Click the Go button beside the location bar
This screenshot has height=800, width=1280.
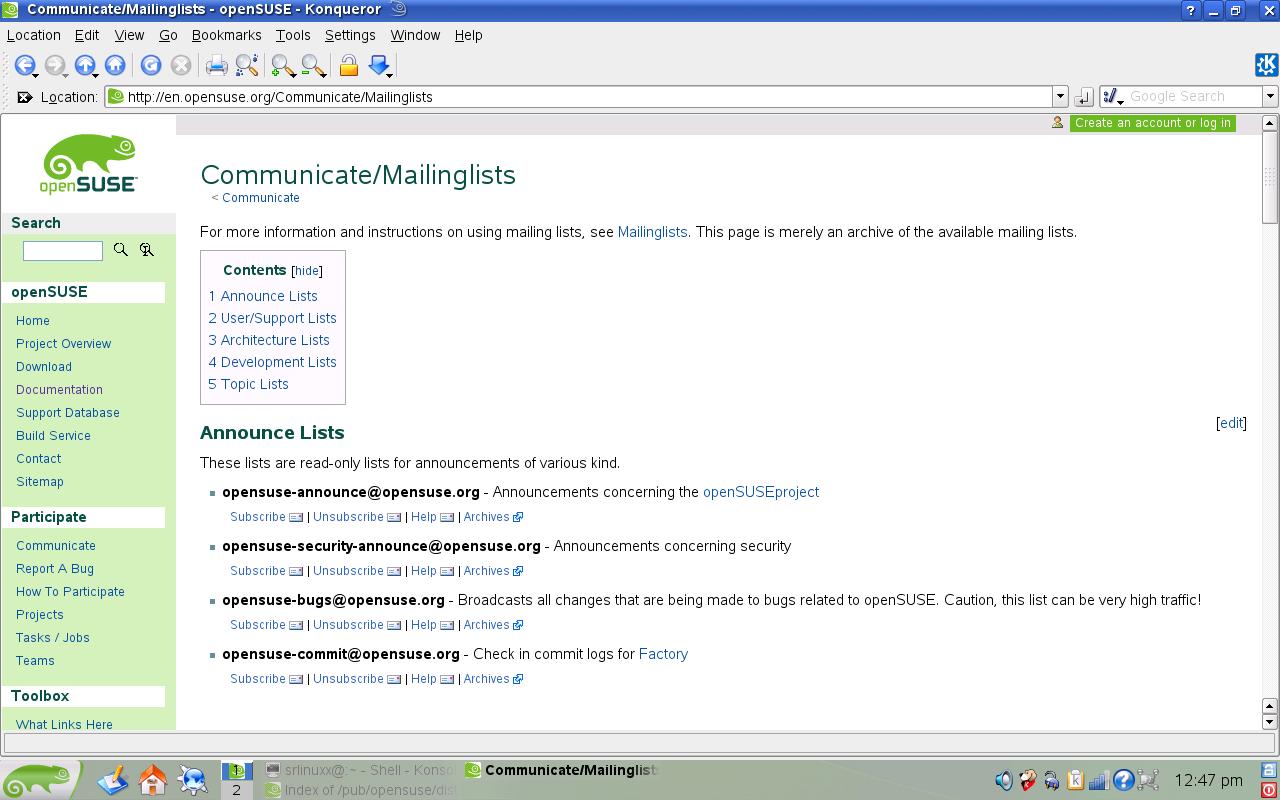pyautogui.click(x=1084, y=97)
